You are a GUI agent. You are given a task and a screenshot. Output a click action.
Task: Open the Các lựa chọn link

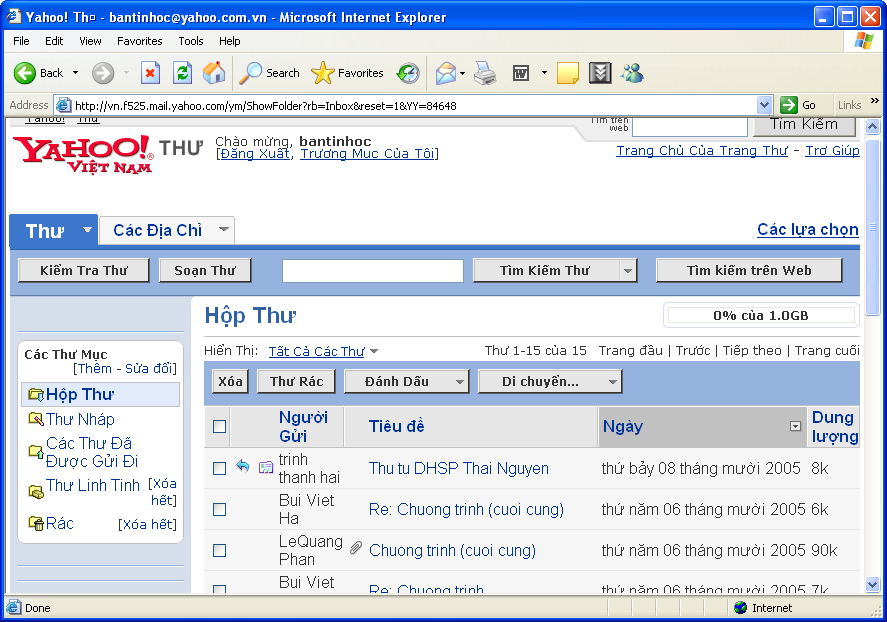(x=808, y=230)
